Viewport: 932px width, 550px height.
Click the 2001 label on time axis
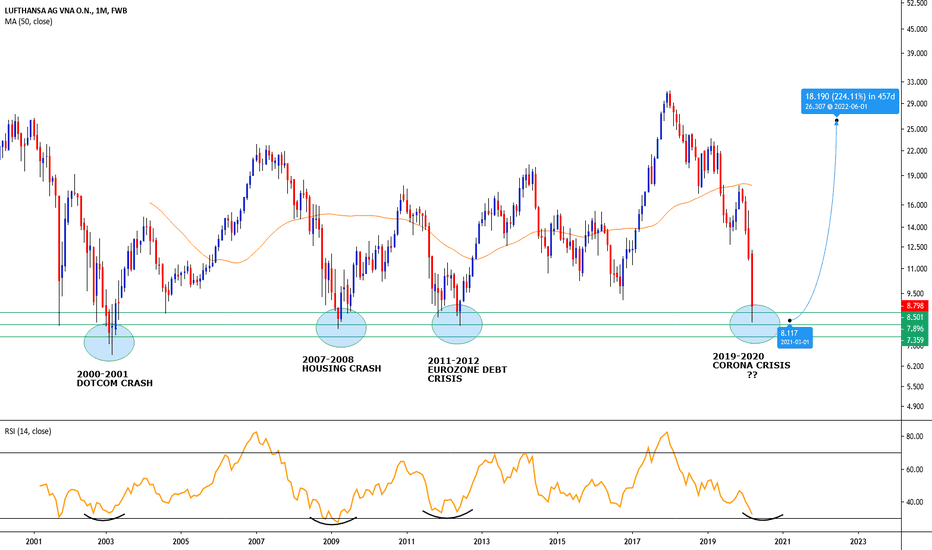34,542
